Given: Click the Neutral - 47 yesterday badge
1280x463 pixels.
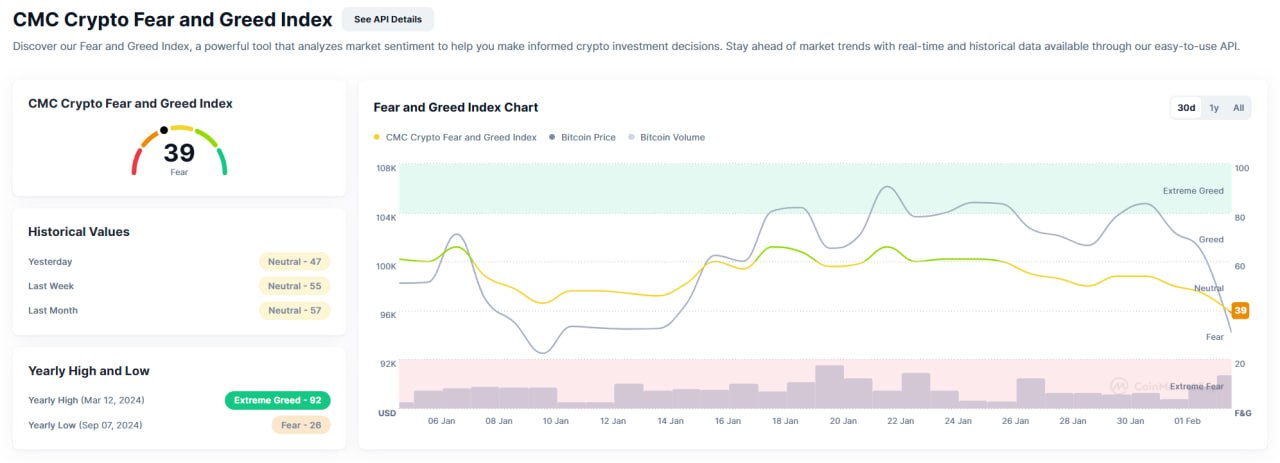Looking at the screenshot, I should tap(294, 262).
